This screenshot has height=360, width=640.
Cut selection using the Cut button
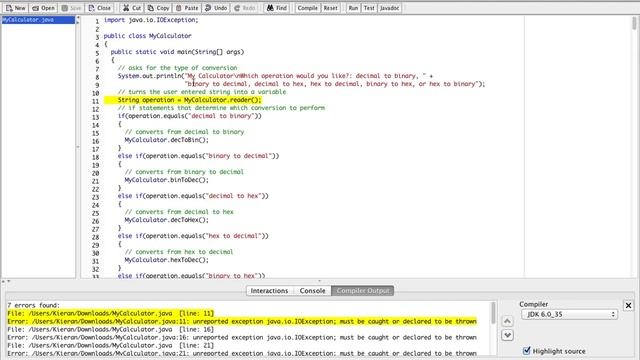click(x=132, y=8)
